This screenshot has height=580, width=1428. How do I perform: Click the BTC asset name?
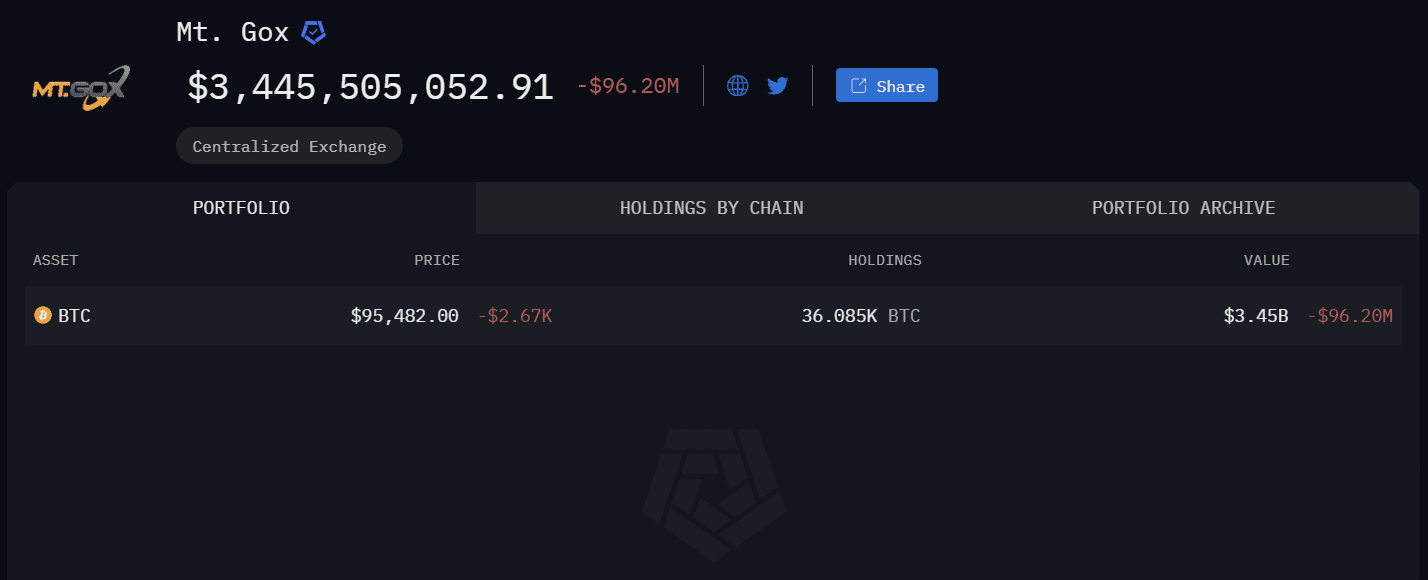click(74, 316)
